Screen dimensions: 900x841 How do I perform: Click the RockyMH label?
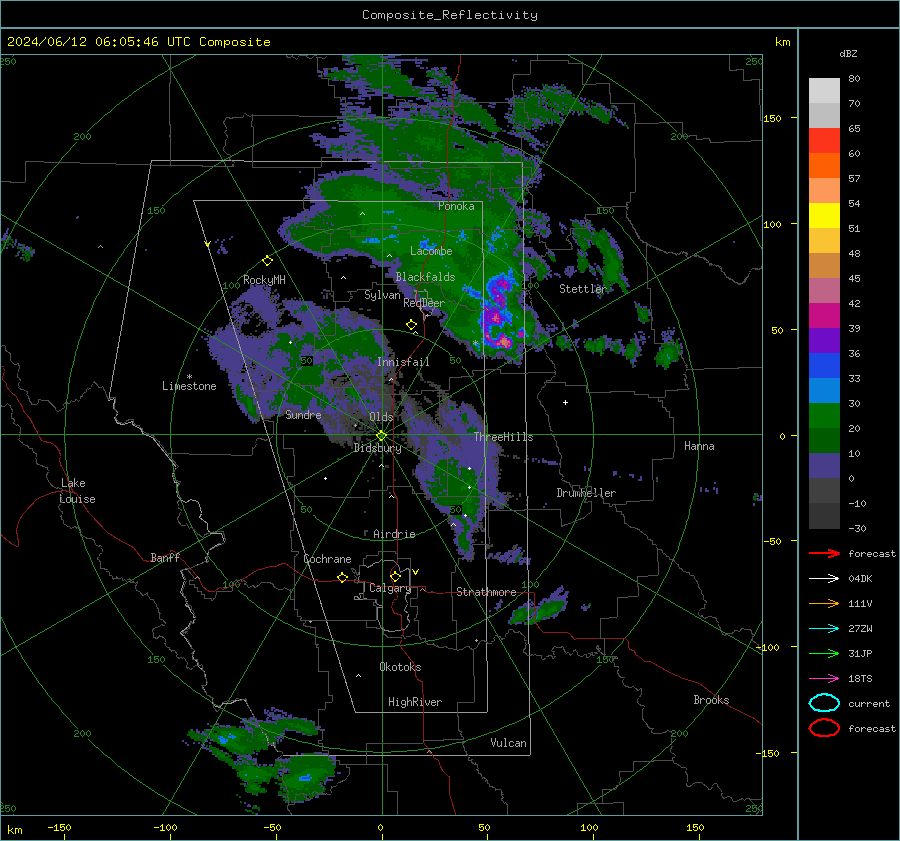click(x=264, y=280)
